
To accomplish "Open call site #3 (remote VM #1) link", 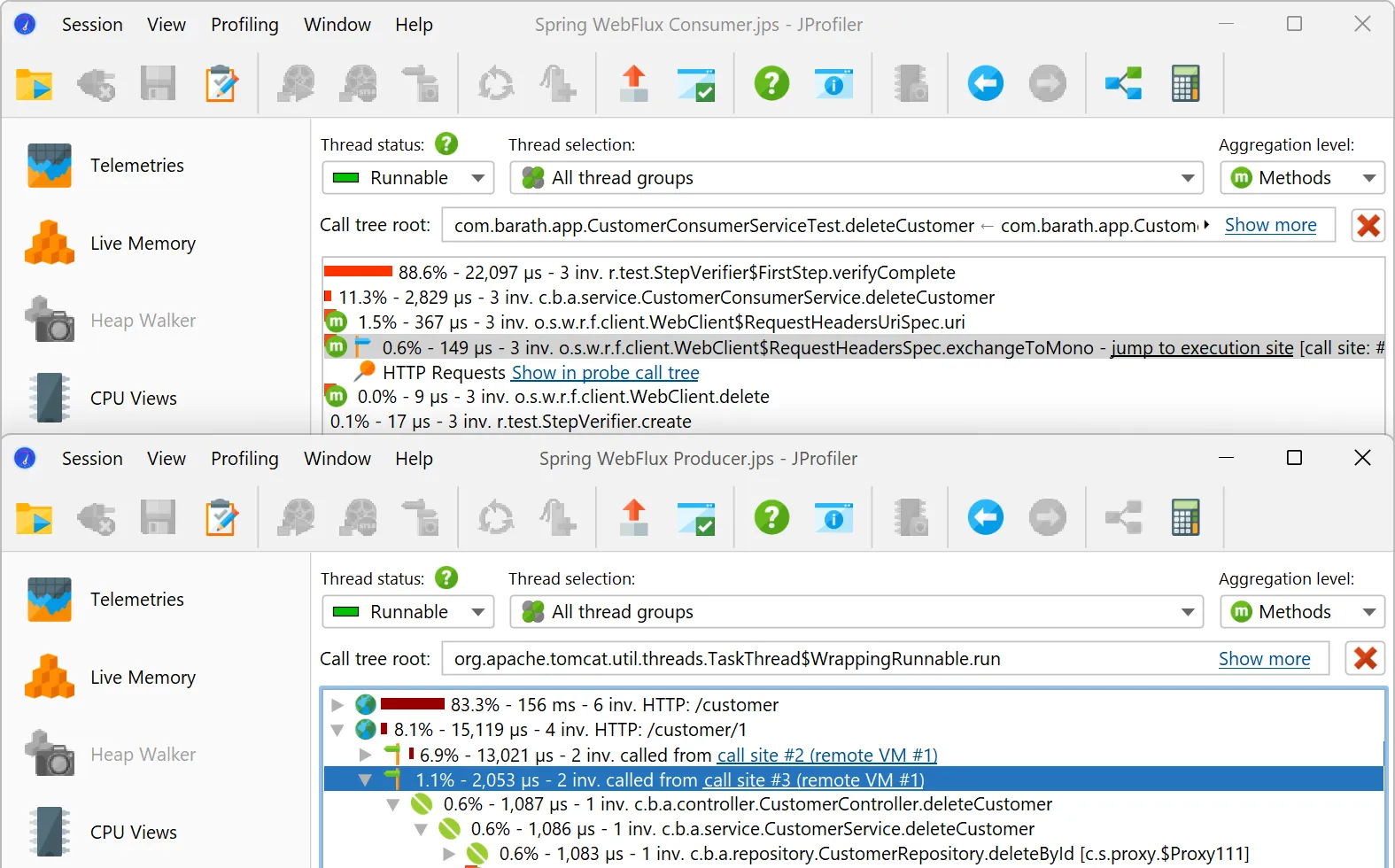I will 814,780.
